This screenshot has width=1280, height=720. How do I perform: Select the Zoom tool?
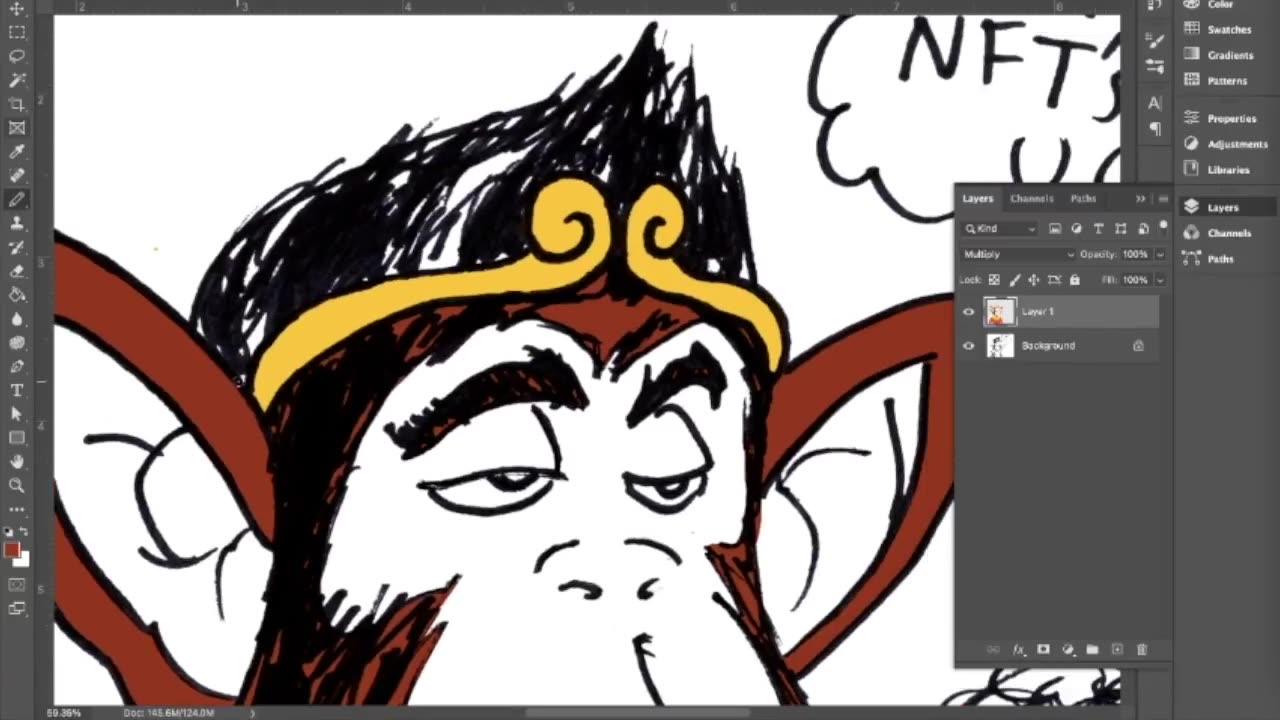coord(17,486)
